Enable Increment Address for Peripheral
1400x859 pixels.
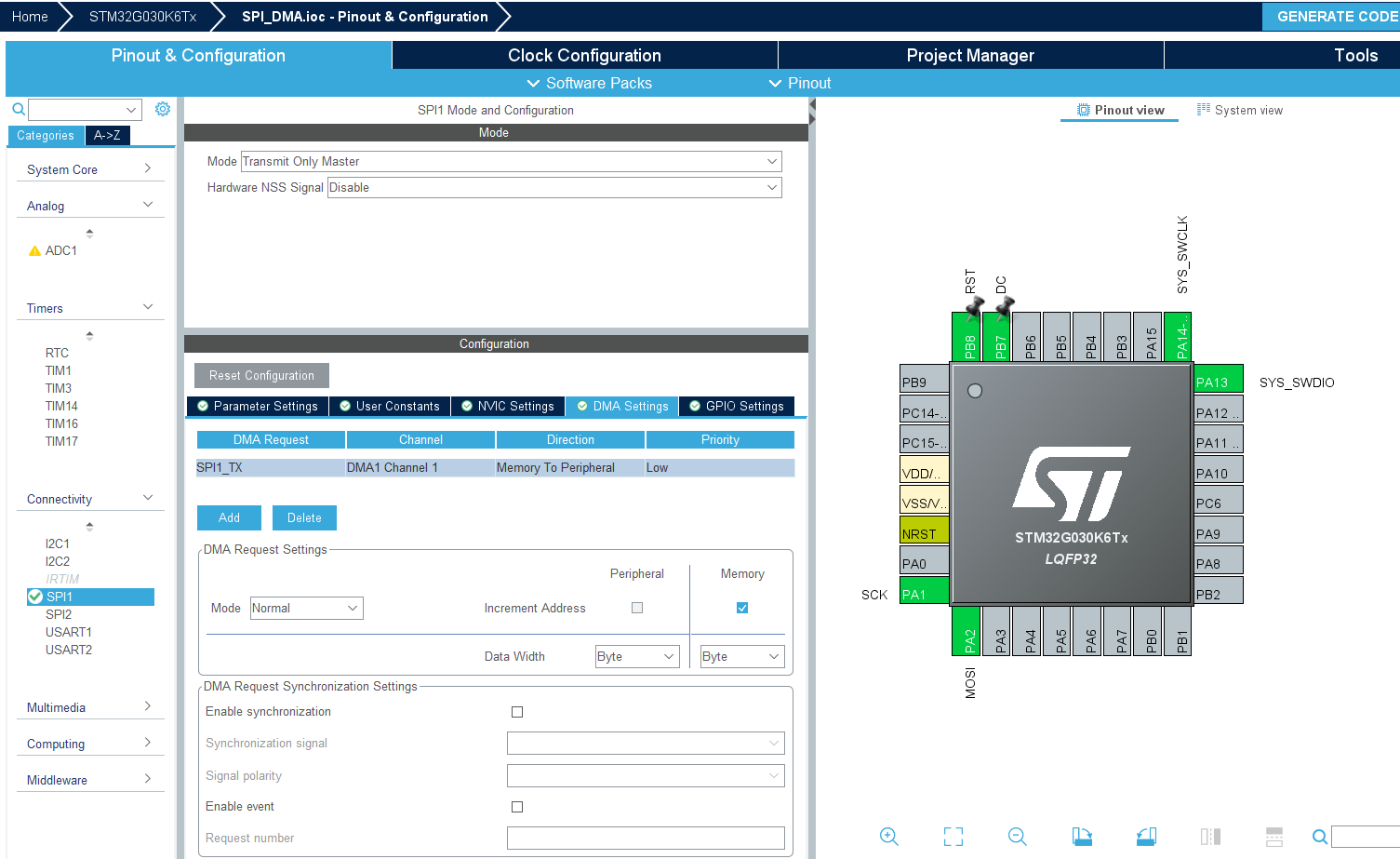point(636,608)
